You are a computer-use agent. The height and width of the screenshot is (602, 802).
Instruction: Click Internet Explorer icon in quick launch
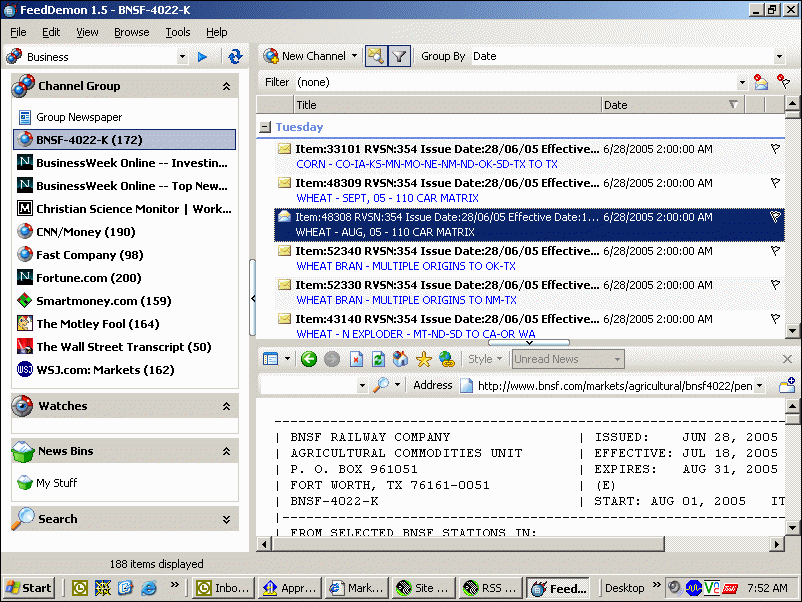tap(149, 588)
